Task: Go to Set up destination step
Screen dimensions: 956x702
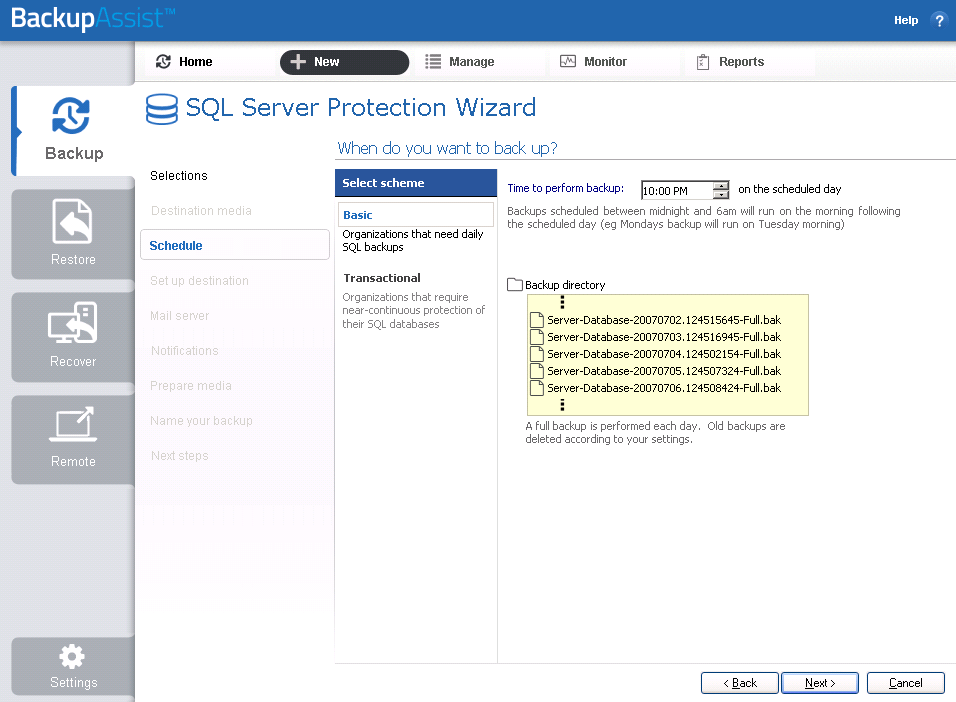Action: [199, 281]
